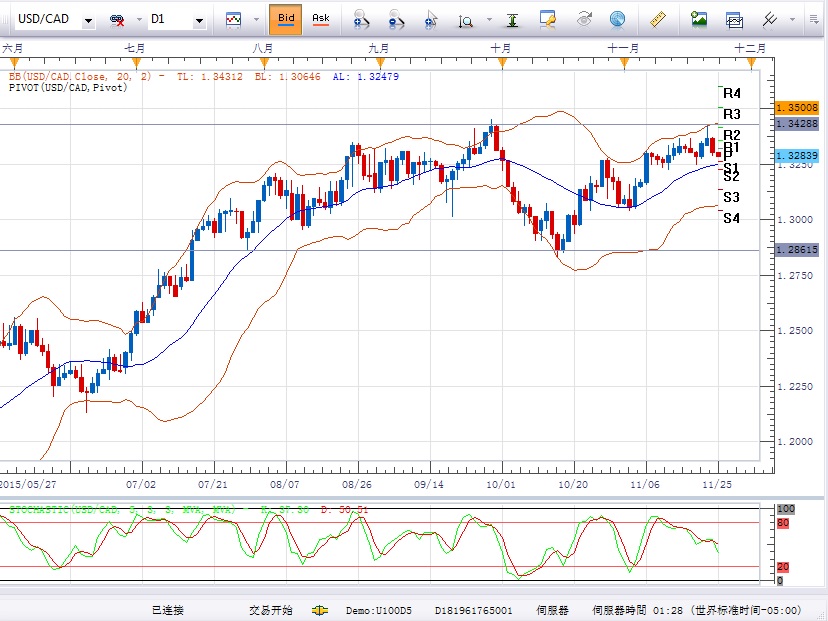Click the zoom in magnifier icon

(x=361, y=20)
